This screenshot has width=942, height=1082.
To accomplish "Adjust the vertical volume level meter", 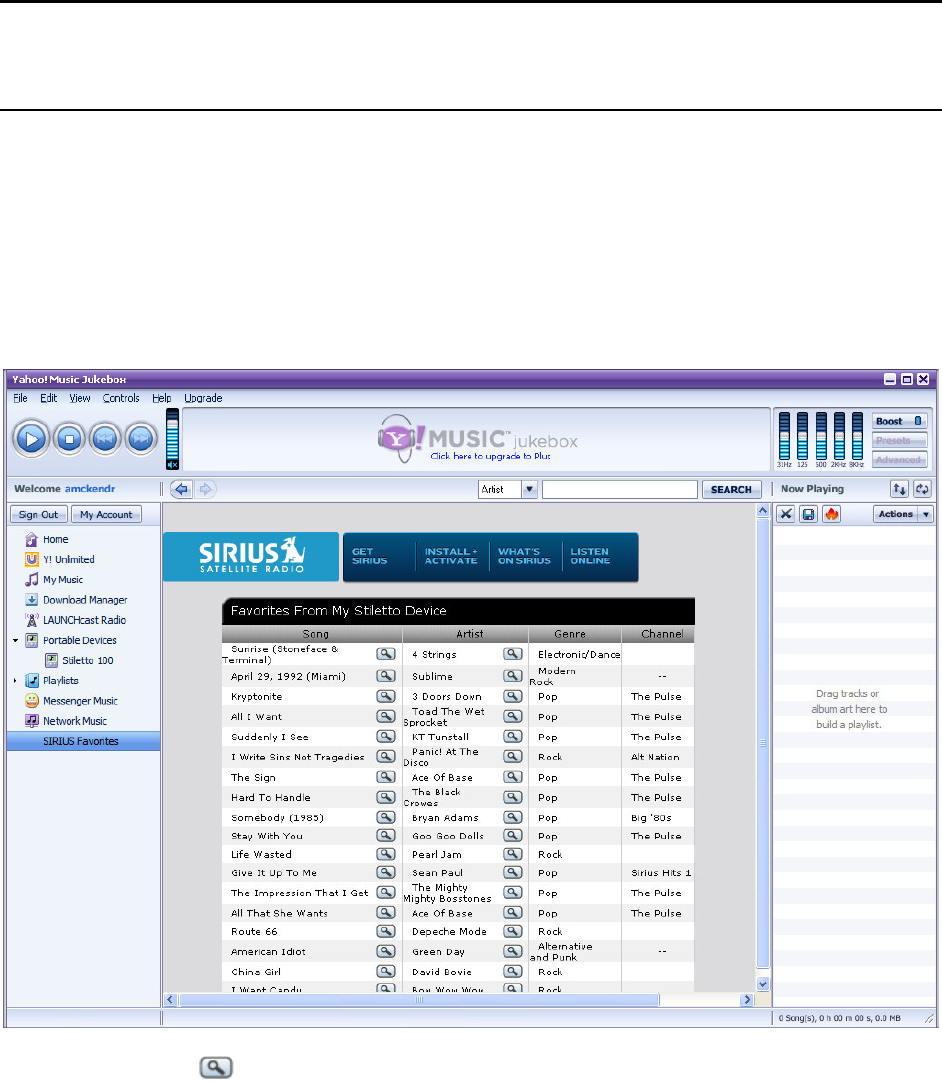I will [173, 434].
